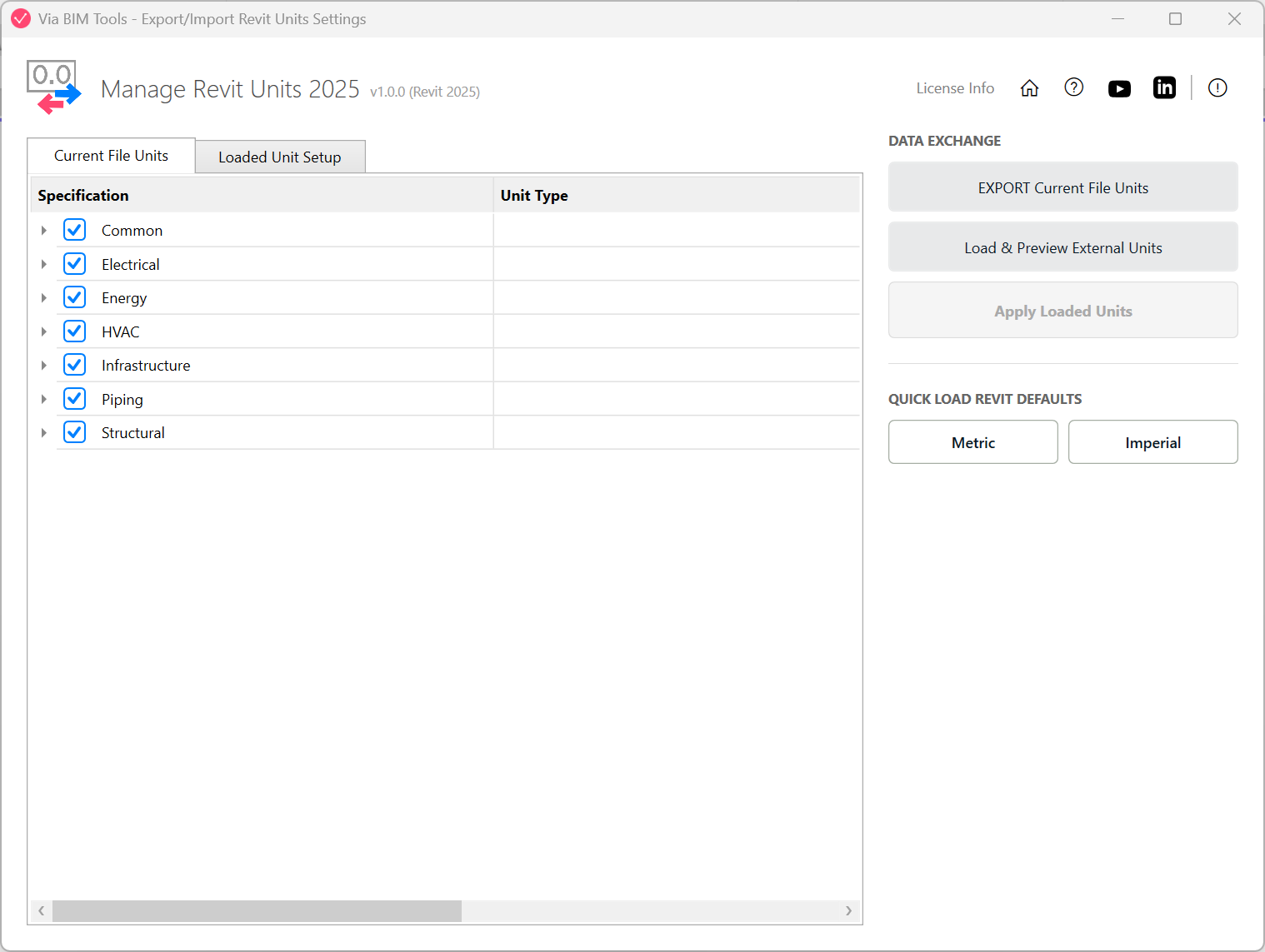1265x952 pixels.
Task: Click the Specification column header
Action: click(x=262, y=195)
